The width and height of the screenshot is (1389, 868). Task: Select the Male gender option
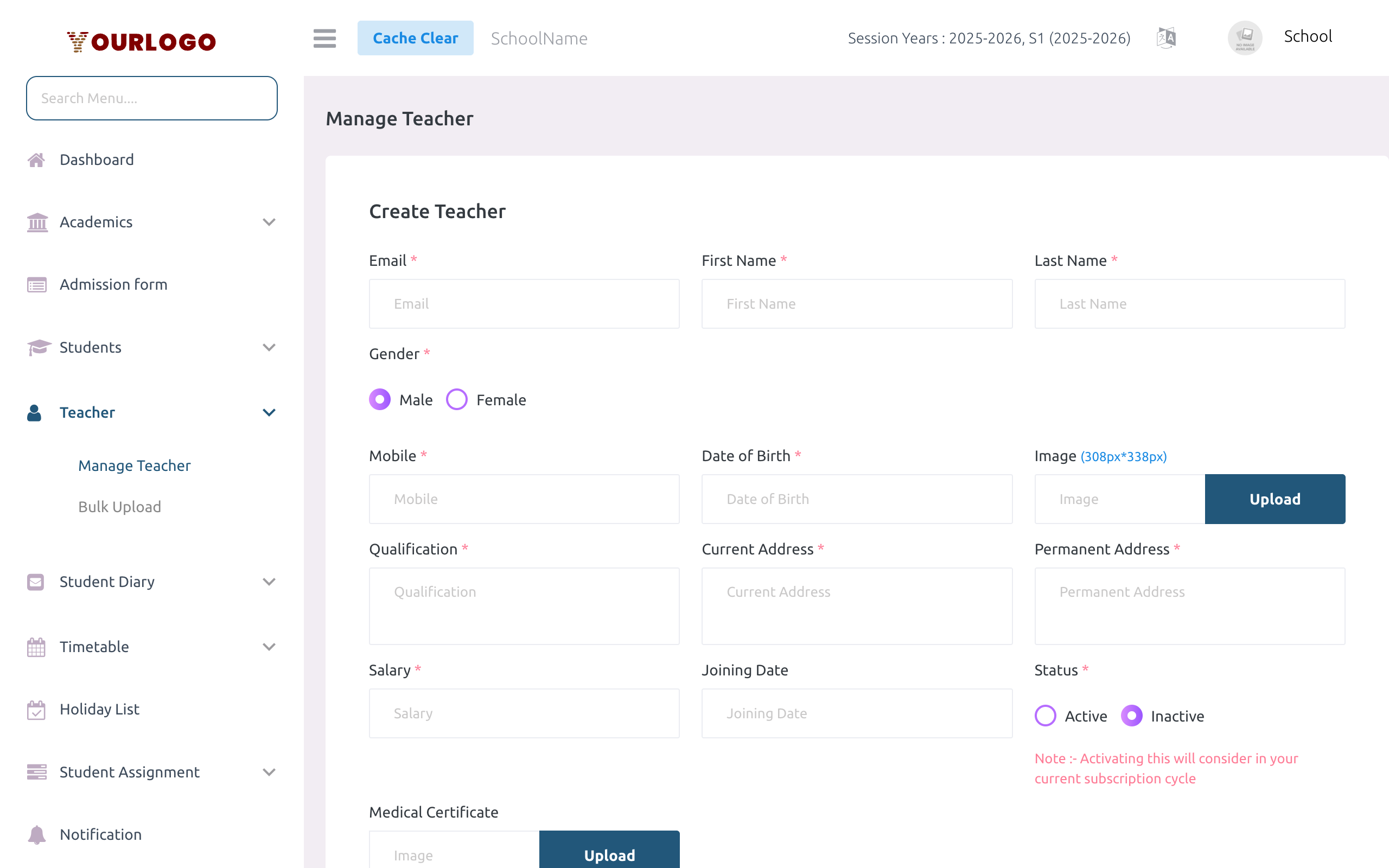click(380, 399)
